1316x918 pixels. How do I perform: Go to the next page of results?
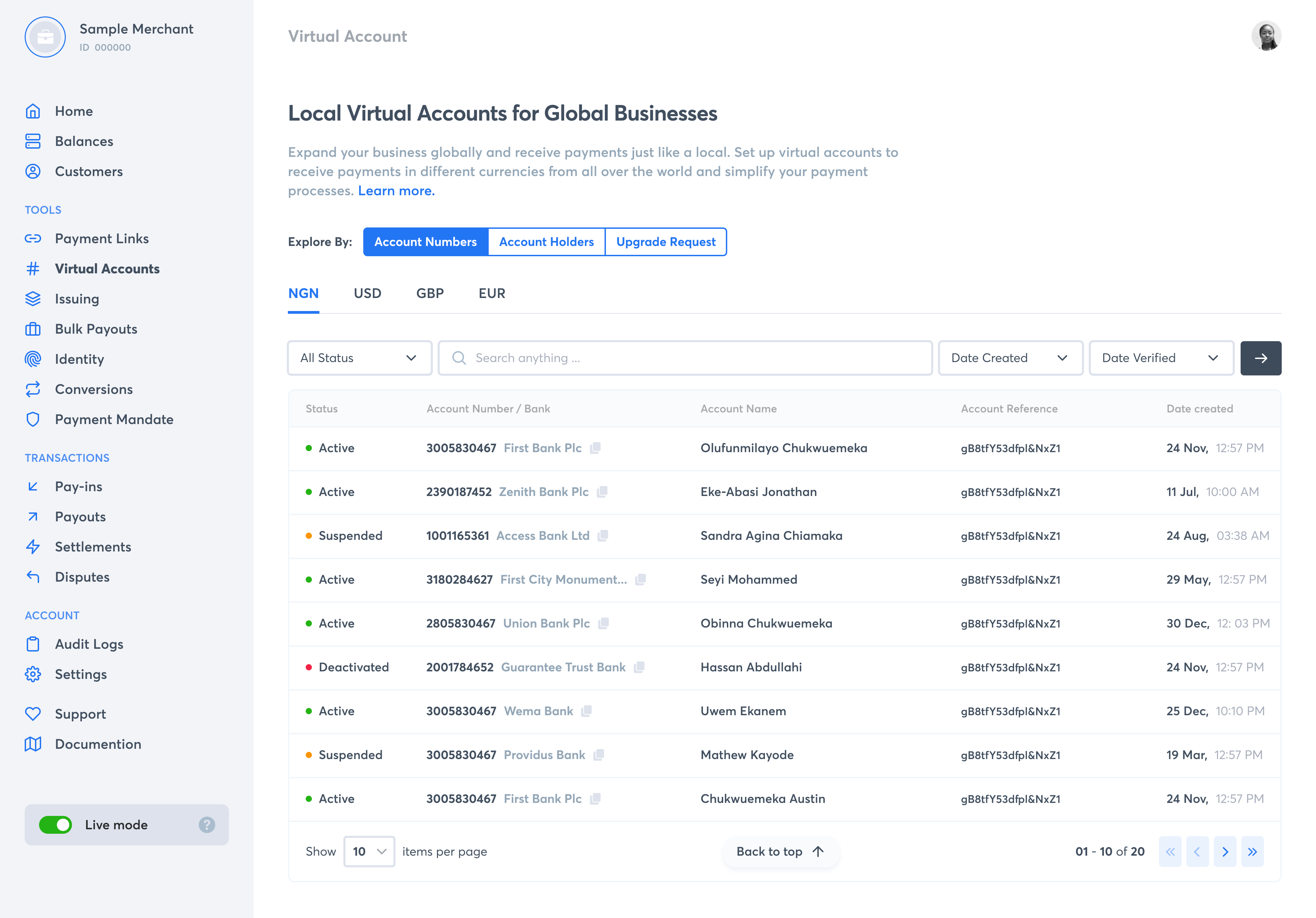pos(1225,852)
